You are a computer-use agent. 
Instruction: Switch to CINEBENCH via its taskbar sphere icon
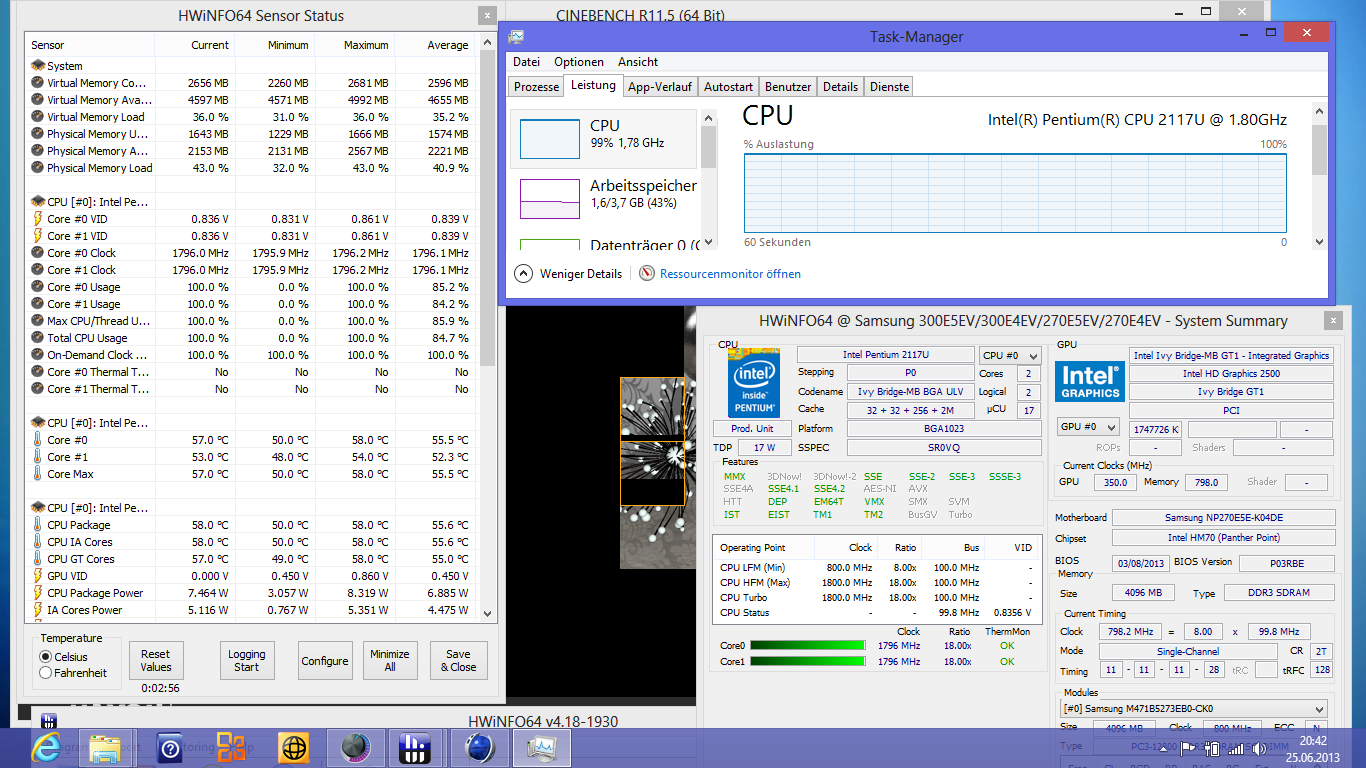[x=480, y=747]
